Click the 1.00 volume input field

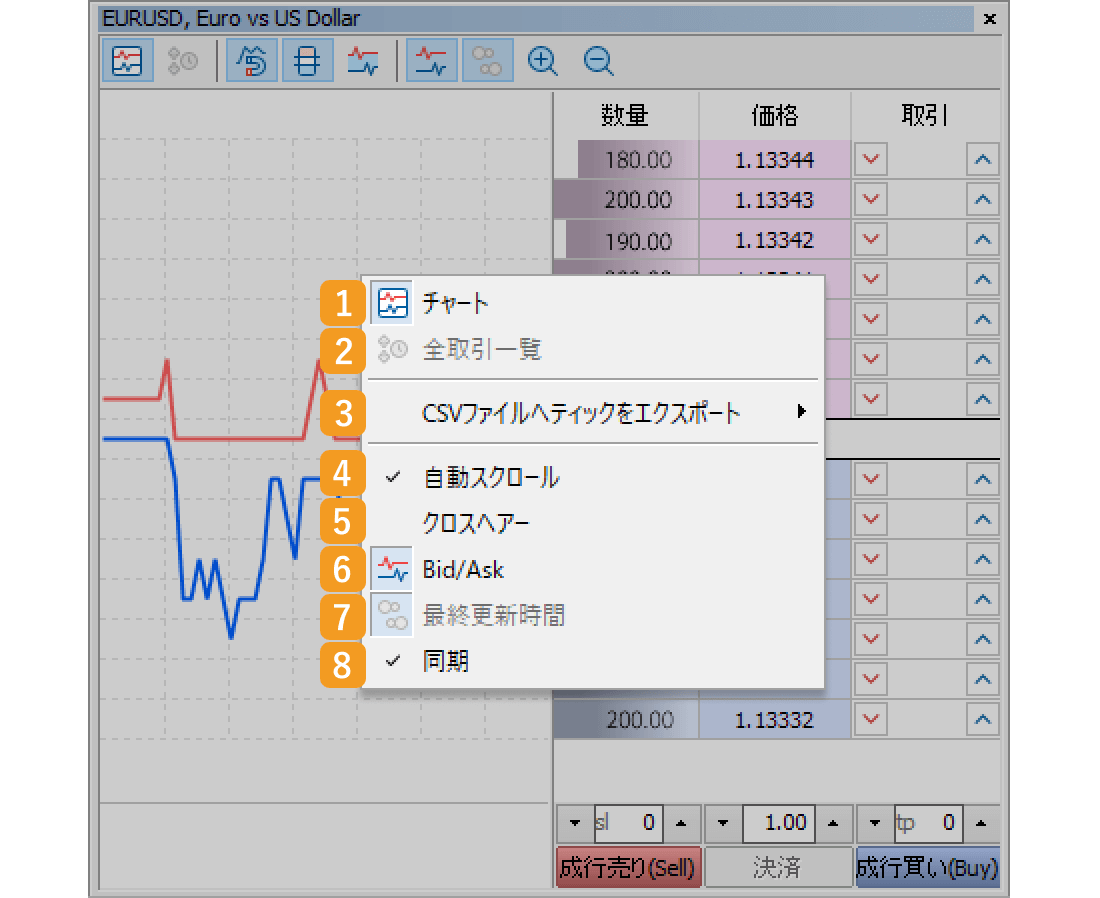pyautogui.click(x=779, y=823)
